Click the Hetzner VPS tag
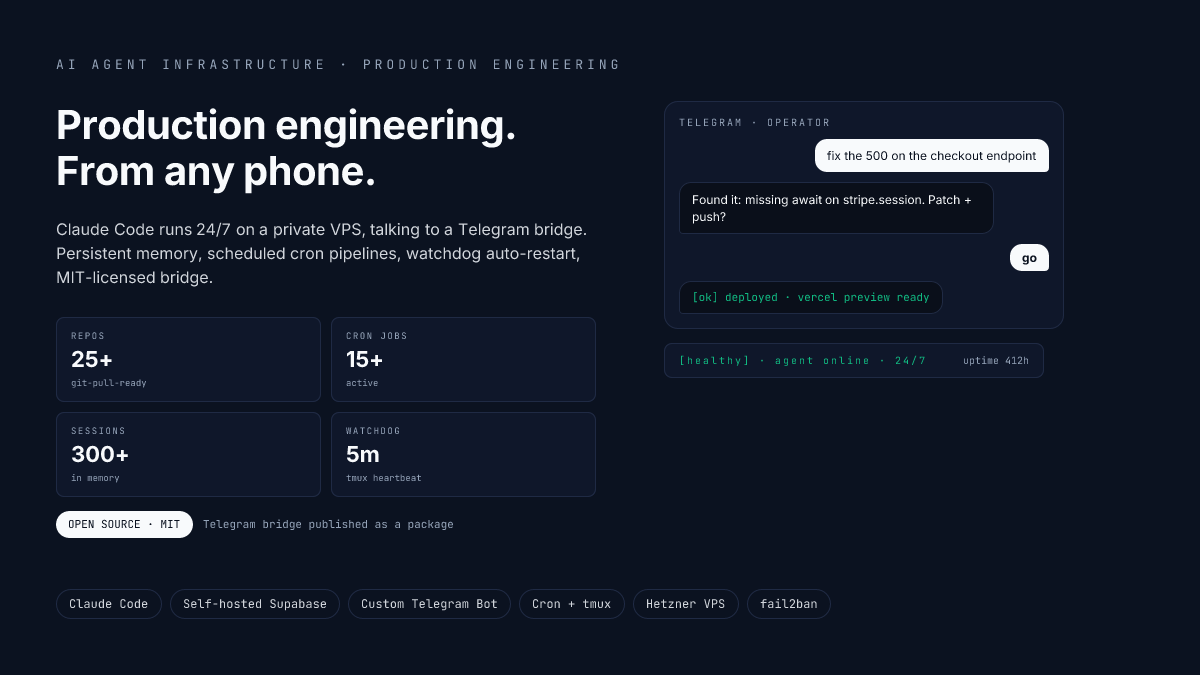The image size is (1200, 675). click(x=686, y=604)
